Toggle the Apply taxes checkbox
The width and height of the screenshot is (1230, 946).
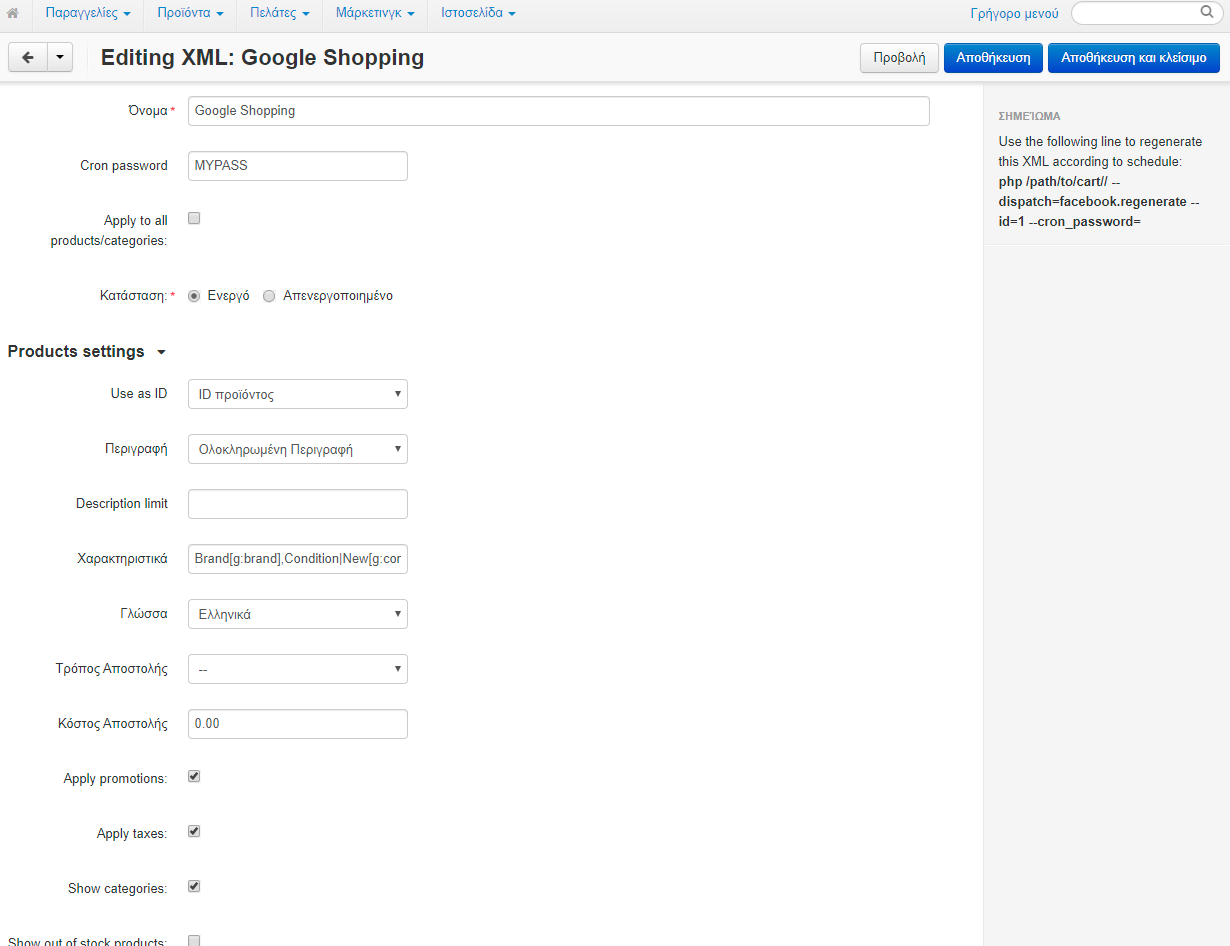[x=194, y=831]
